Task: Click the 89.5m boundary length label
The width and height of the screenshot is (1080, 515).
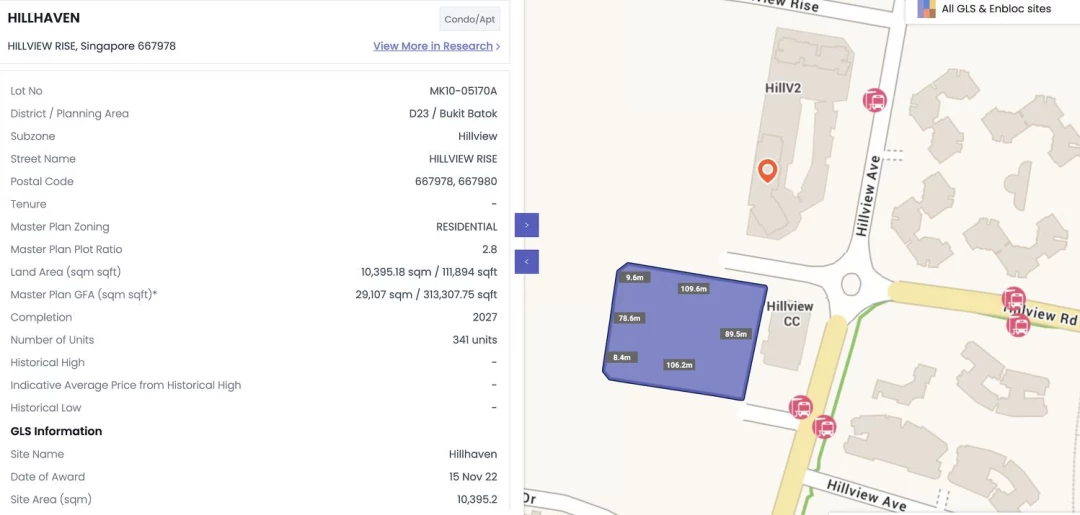Action: tap(736, 334)
